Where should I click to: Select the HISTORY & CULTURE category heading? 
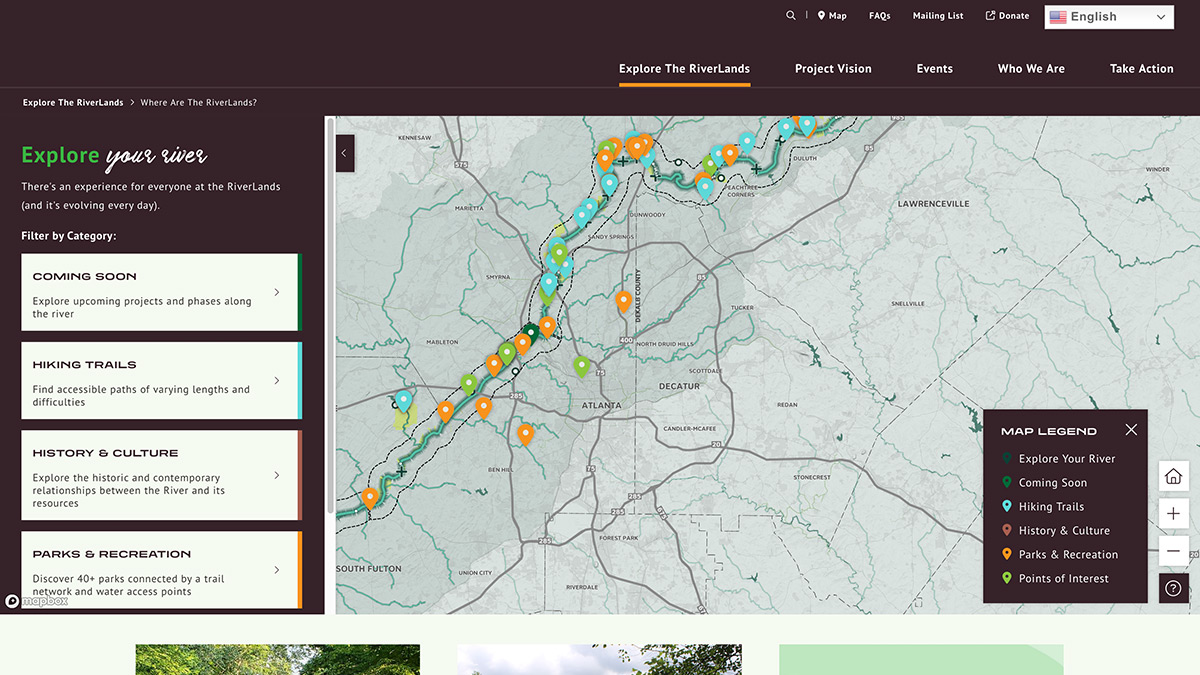pyautogui.click(x=105, y=453)
